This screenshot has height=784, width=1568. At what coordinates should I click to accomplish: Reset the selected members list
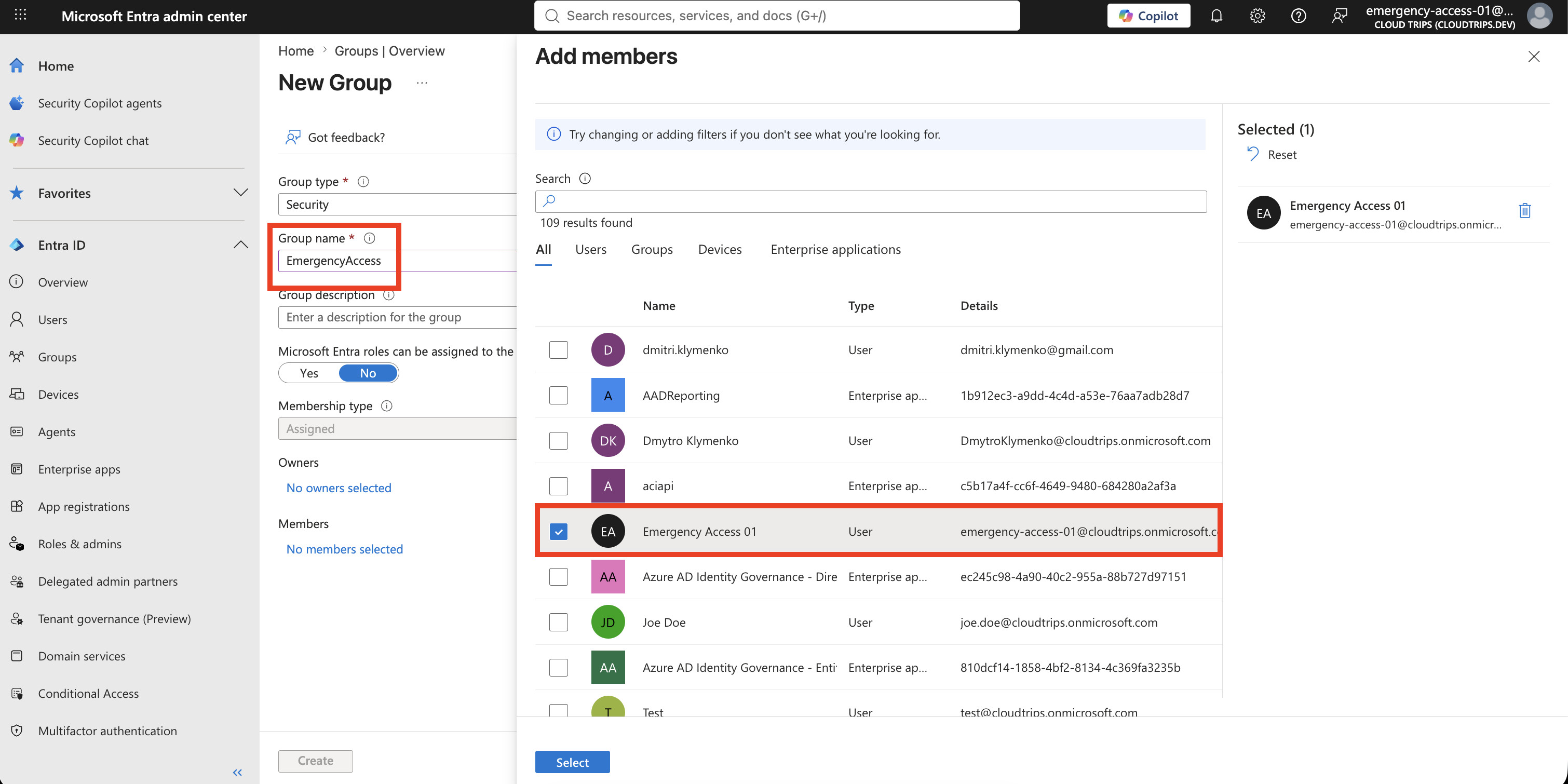click(1272, 155)
